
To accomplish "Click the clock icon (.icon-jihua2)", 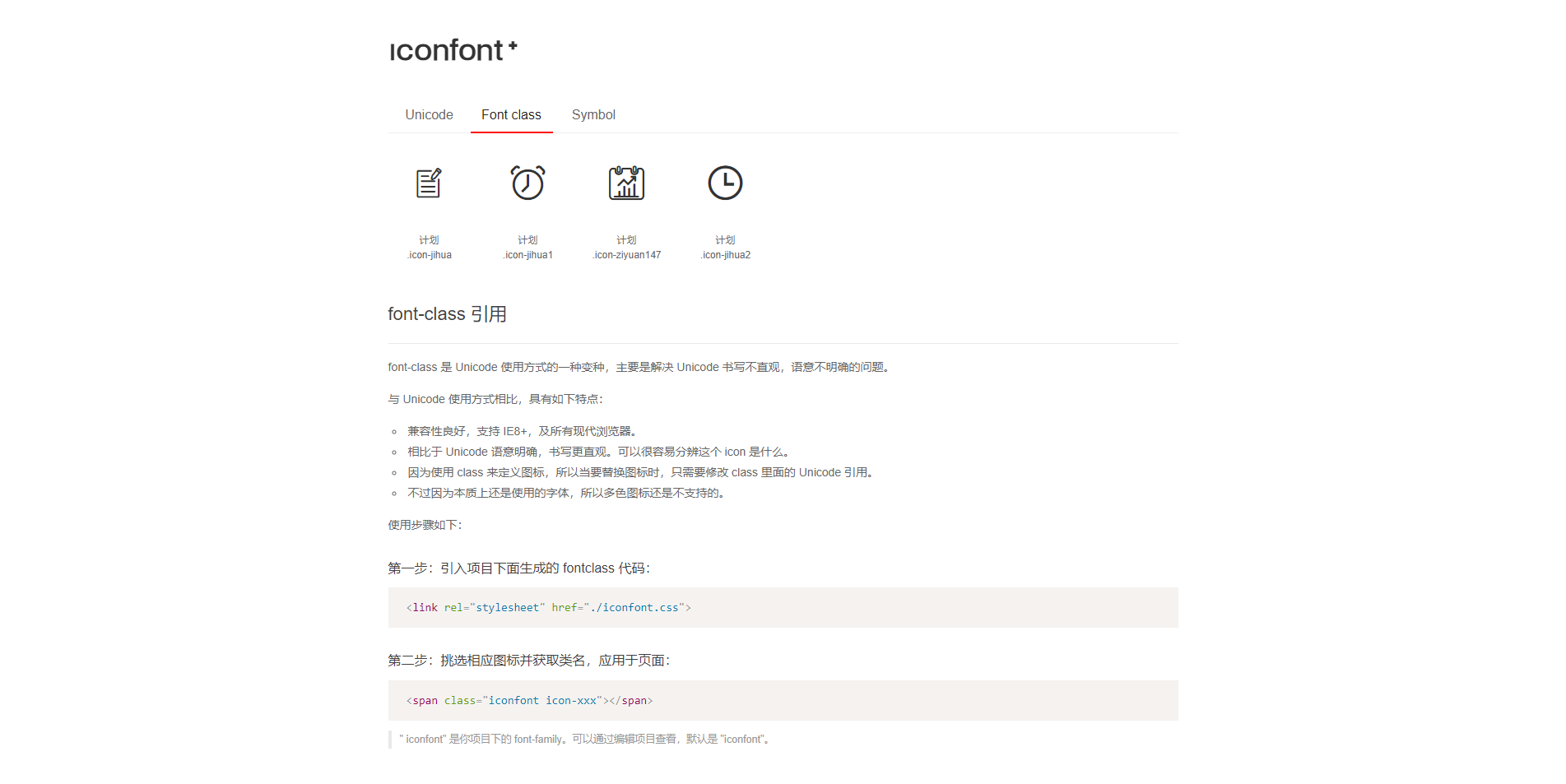I will (725, 183).
